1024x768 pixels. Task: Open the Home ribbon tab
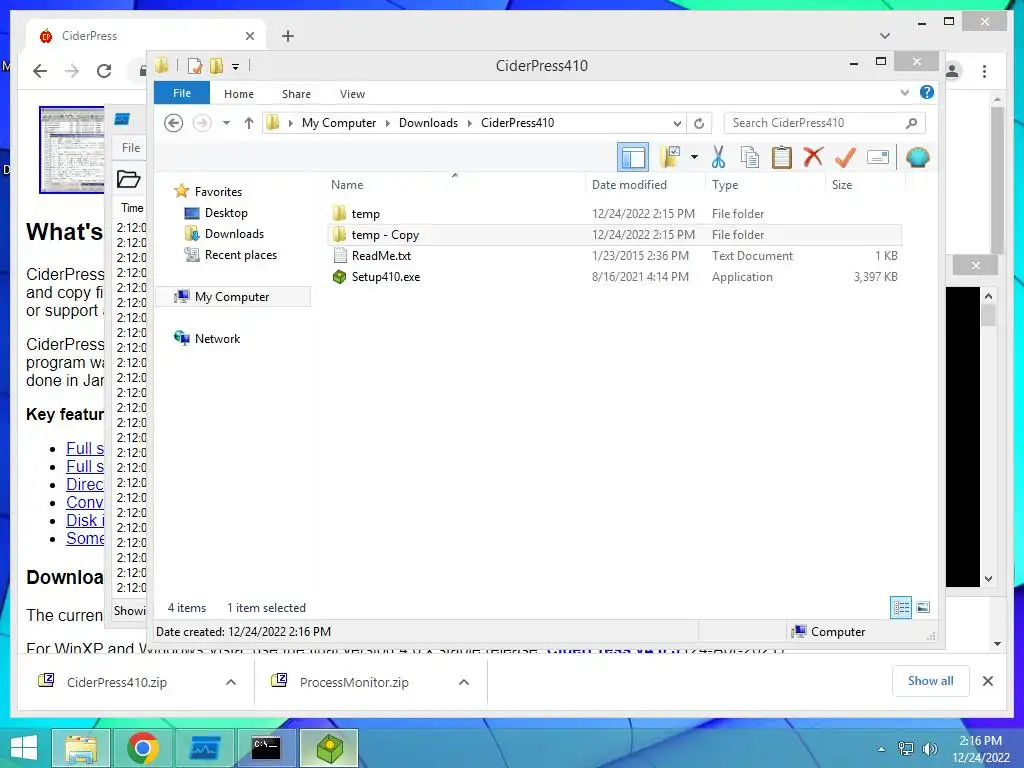tap(238, 94)
